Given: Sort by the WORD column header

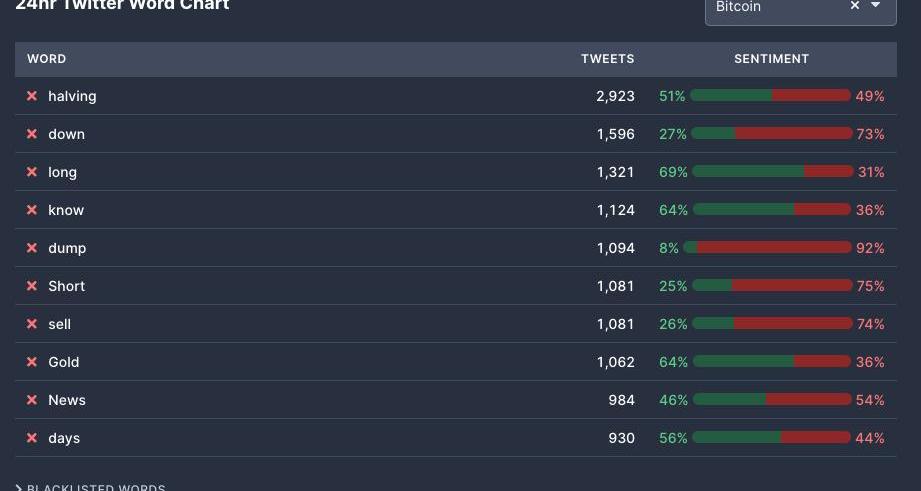Looking at the screenshot, I should [x=47, y=59].
